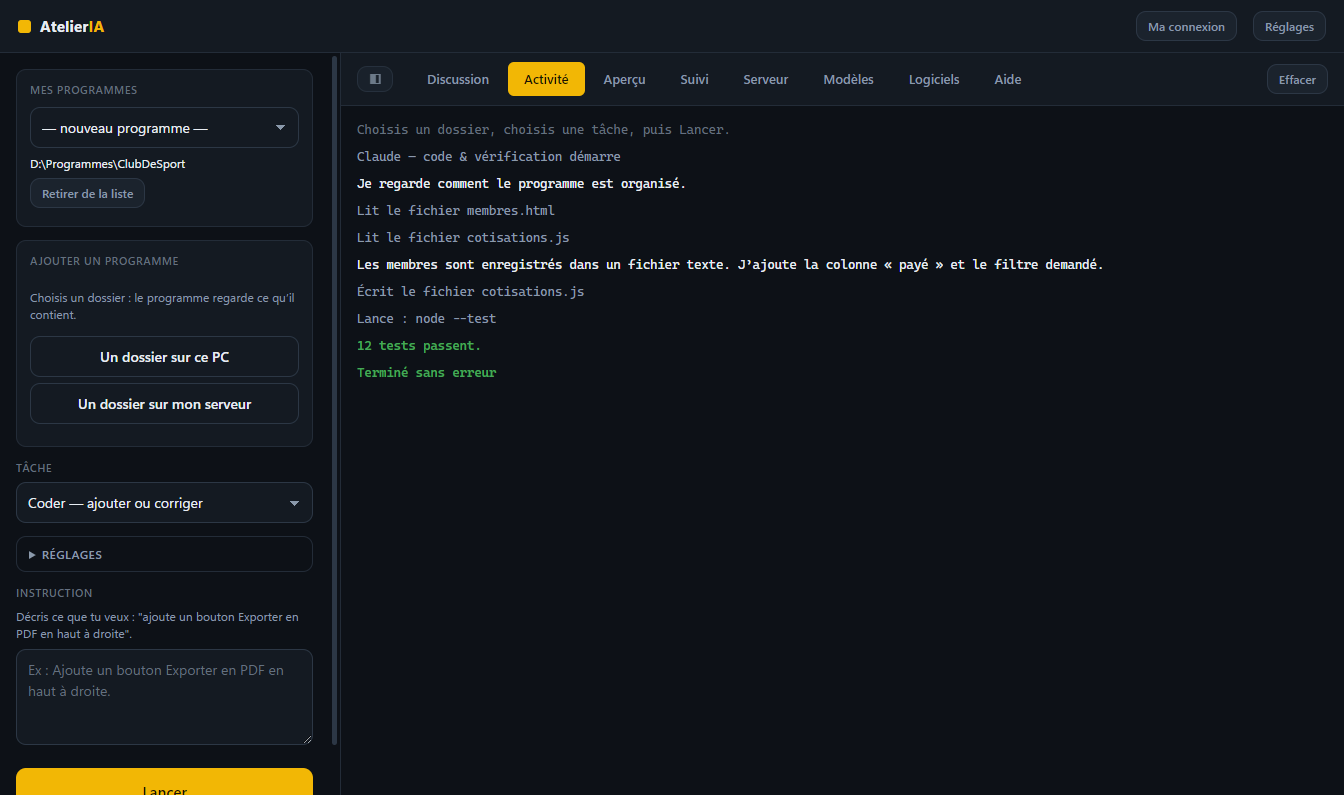
Task: Click the line starting 'Les membres sont enregistrés'
Action: point(730,265)
